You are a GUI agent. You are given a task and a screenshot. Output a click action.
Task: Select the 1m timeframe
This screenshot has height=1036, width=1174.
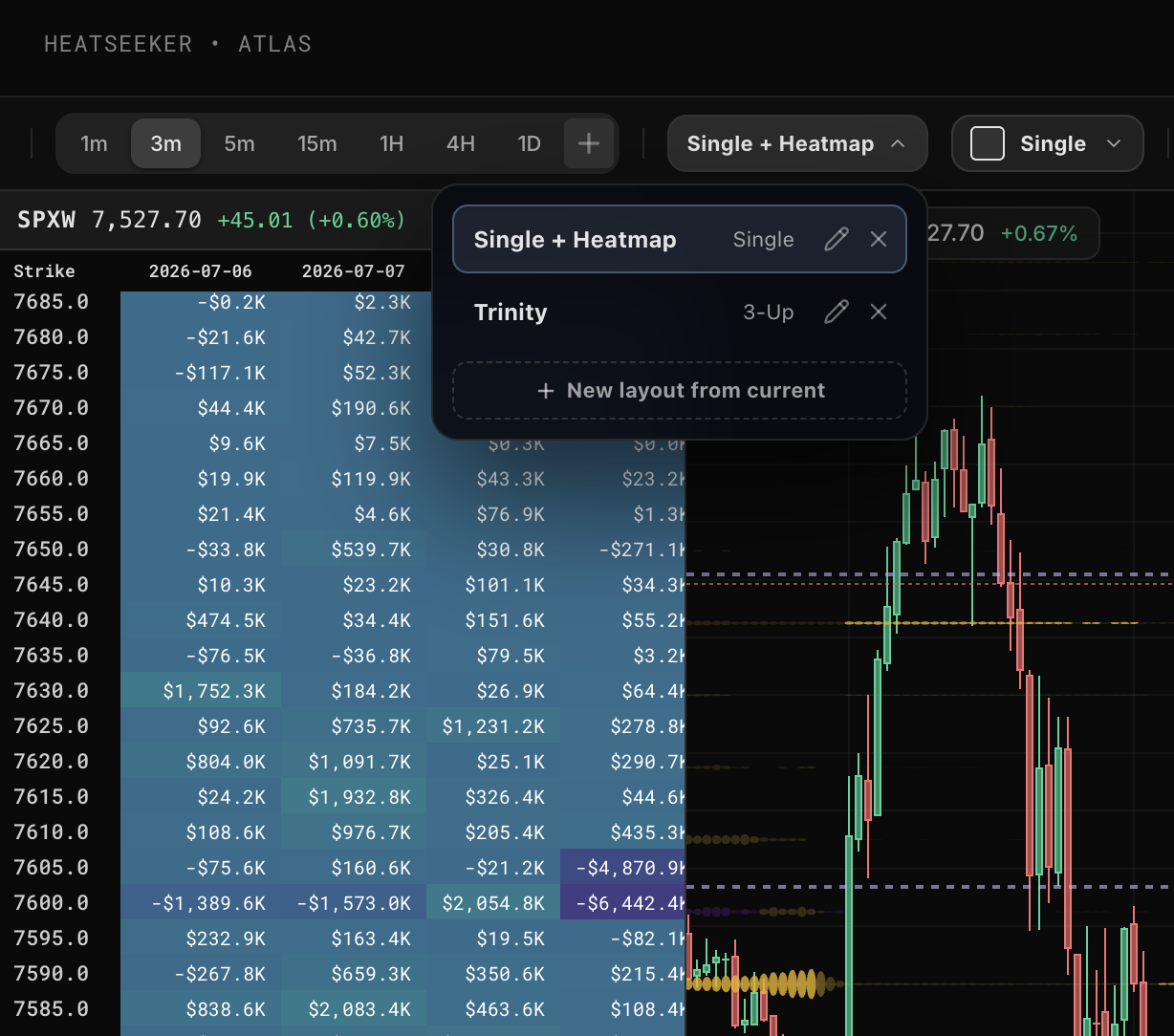tap(94, 143)
